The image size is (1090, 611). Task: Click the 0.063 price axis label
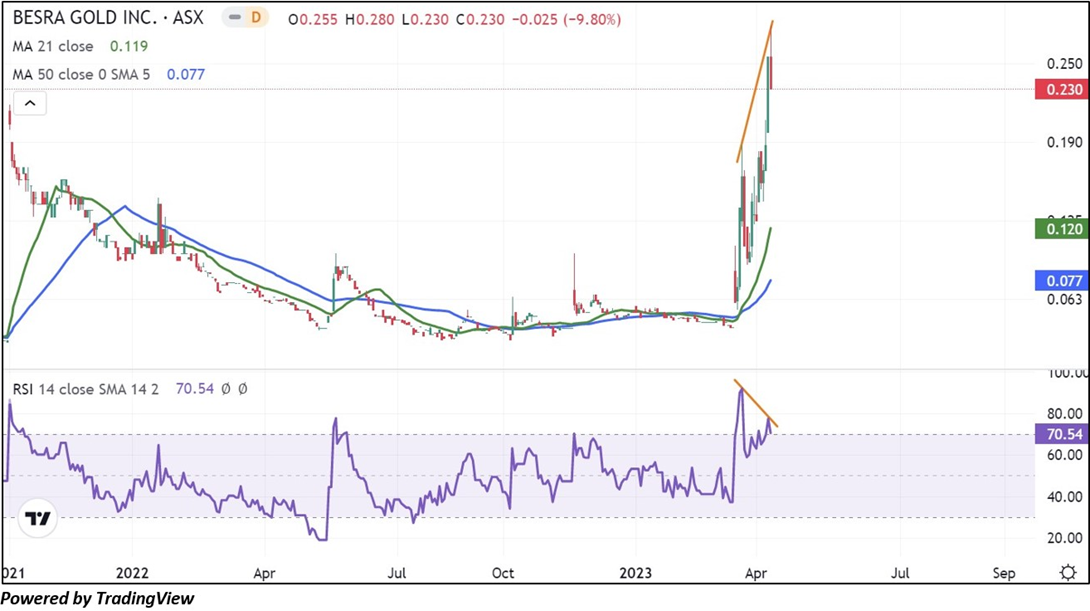(1064, 300)
